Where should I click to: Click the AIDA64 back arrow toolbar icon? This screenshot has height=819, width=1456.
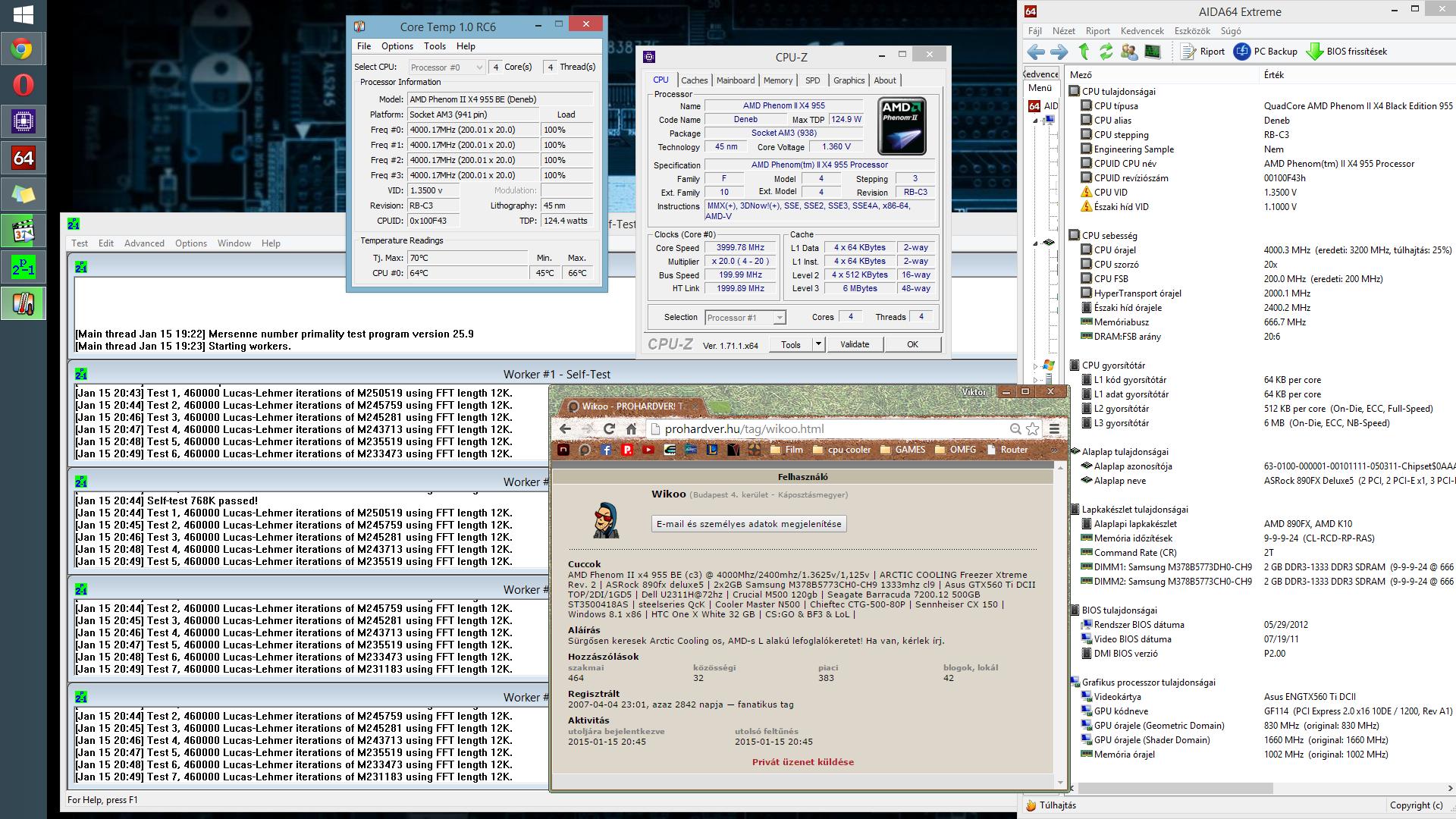(x=1035, y=52)
